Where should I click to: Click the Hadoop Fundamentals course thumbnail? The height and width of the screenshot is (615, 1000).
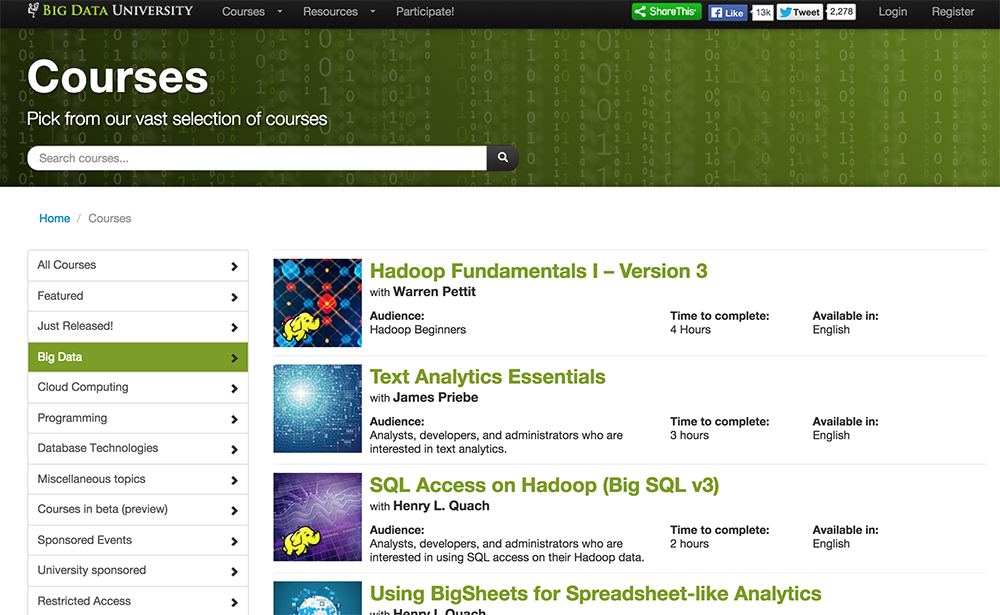[318, 302]
